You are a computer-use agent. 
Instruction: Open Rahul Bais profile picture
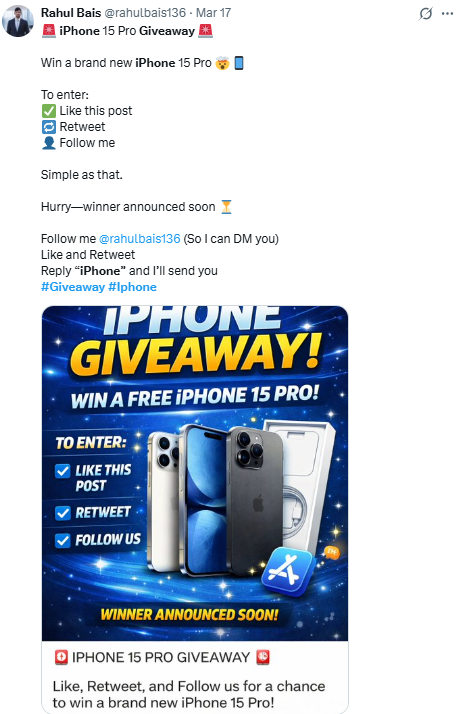[18, 21]
